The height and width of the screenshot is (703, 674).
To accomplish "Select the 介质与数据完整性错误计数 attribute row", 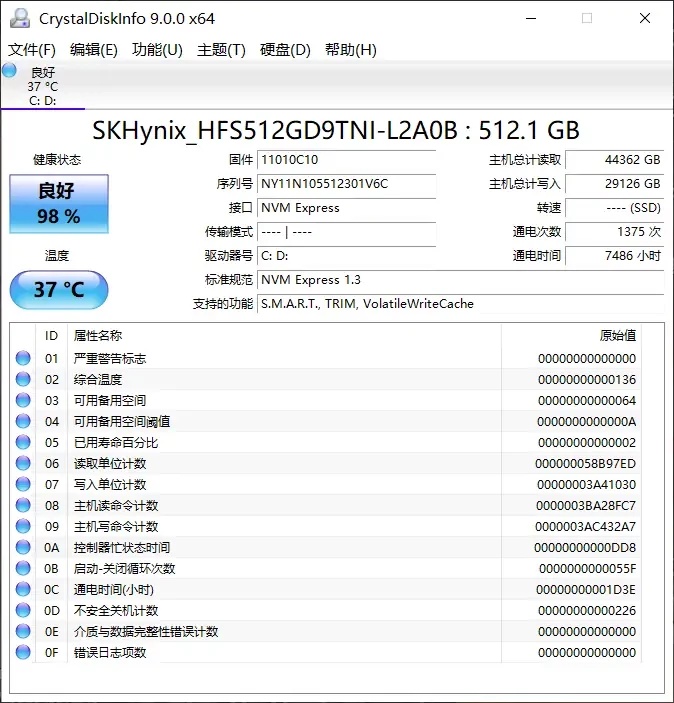I will point(326,631).
